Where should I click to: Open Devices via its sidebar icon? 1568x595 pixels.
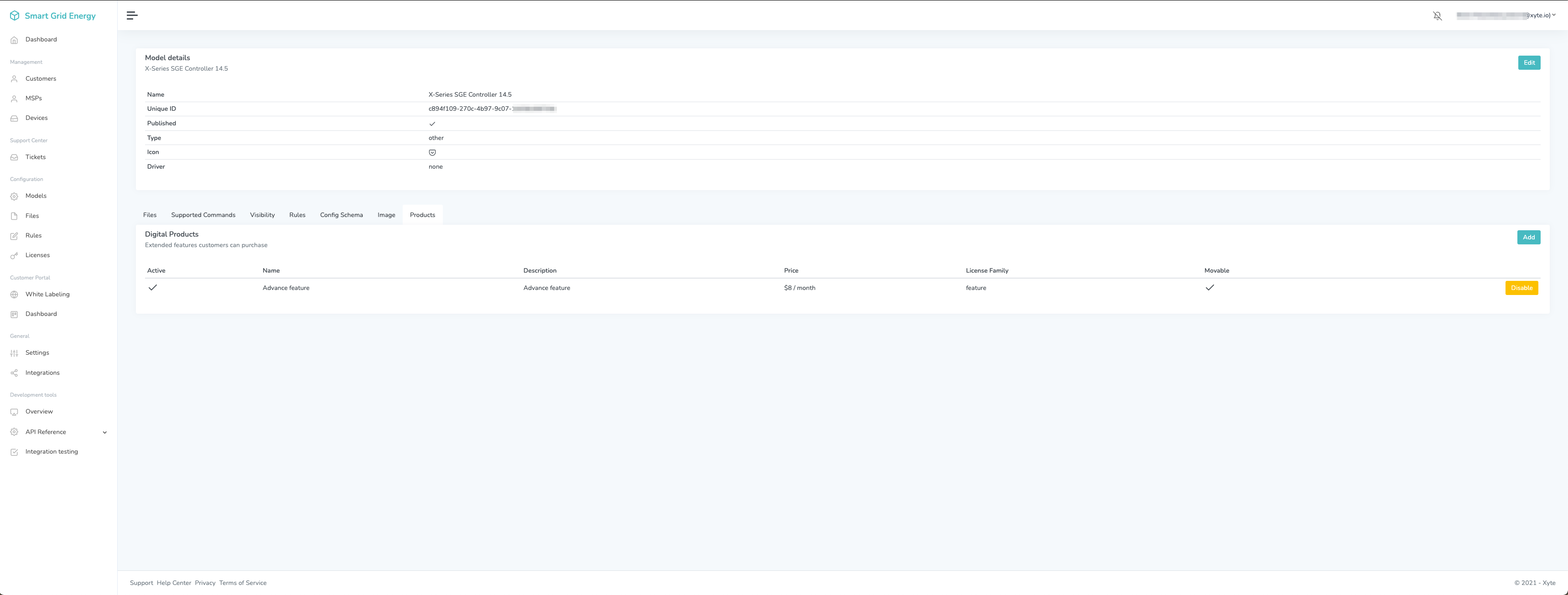[x=15, y=118]
